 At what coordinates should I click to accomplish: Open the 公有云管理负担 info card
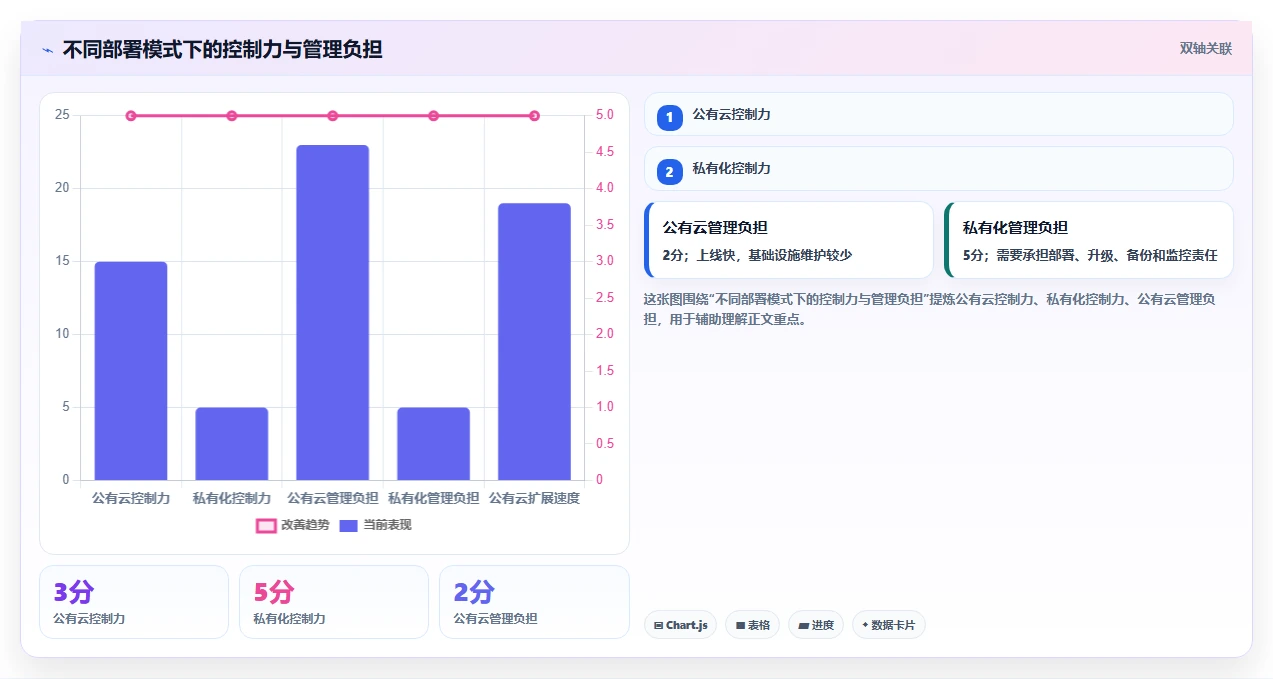click(789, 240)
